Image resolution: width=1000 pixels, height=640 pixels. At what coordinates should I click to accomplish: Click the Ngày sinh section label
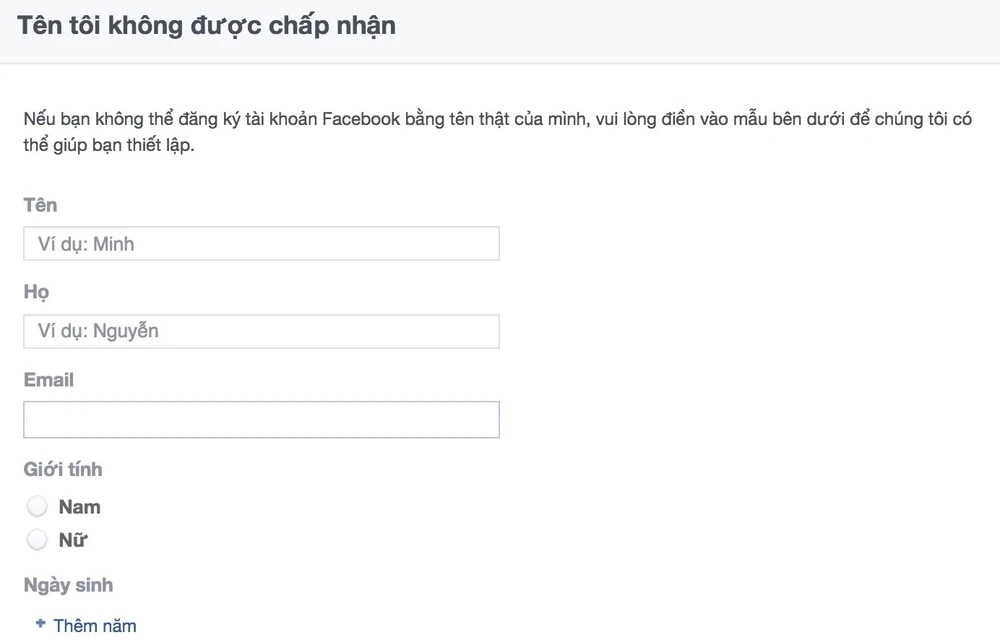pyautogui.click(x=68, y=585)
